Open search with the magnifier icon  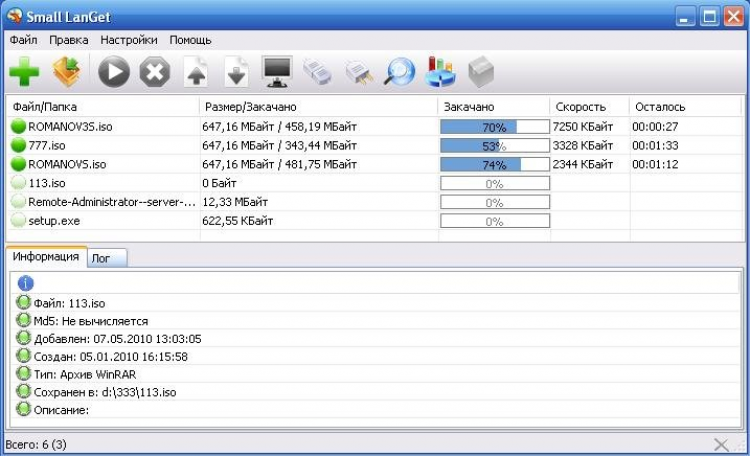(400, 72)
